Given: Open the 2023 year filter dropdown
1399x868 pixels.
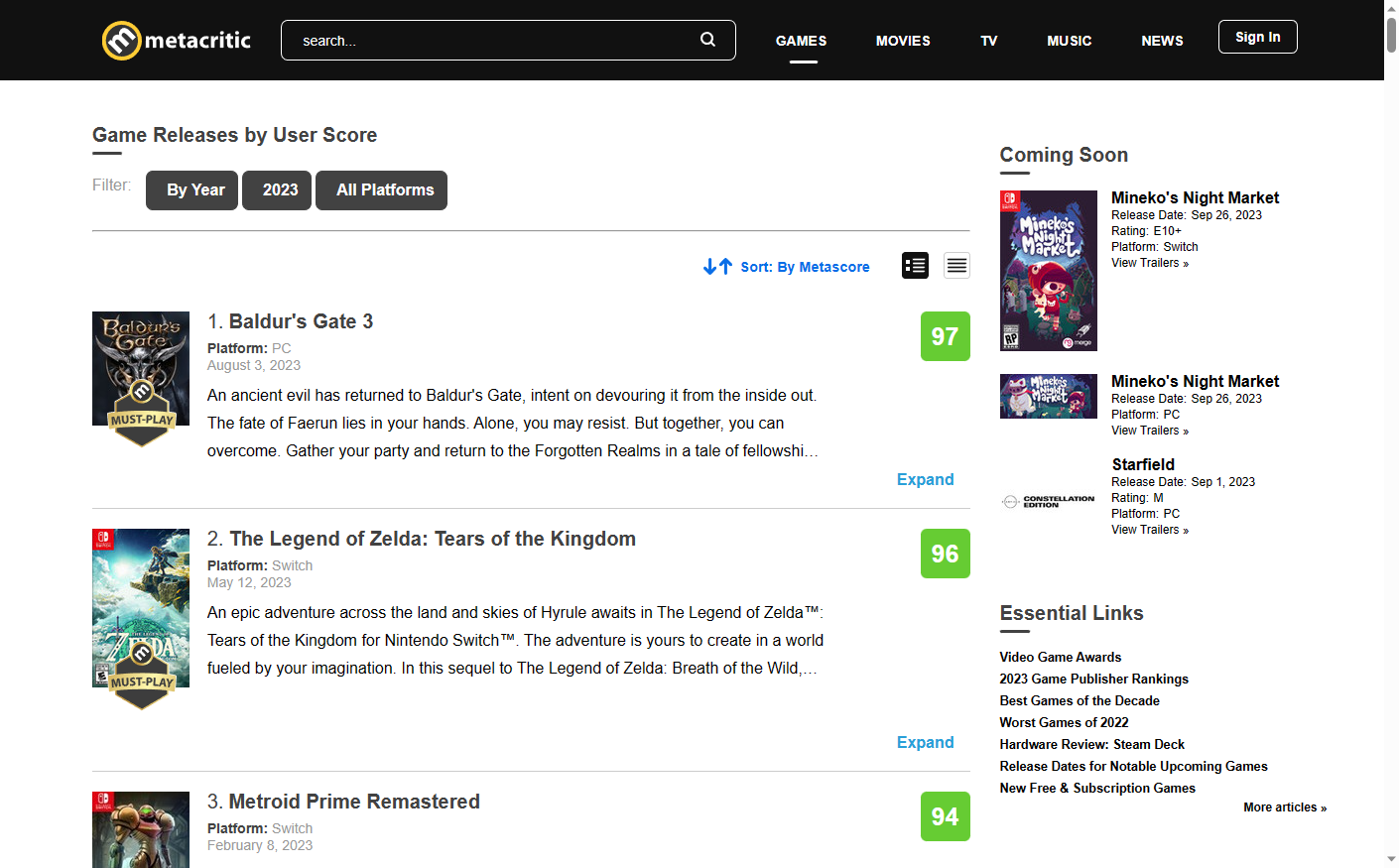Looking at the screenshot, I should click(x=277, y=190).
